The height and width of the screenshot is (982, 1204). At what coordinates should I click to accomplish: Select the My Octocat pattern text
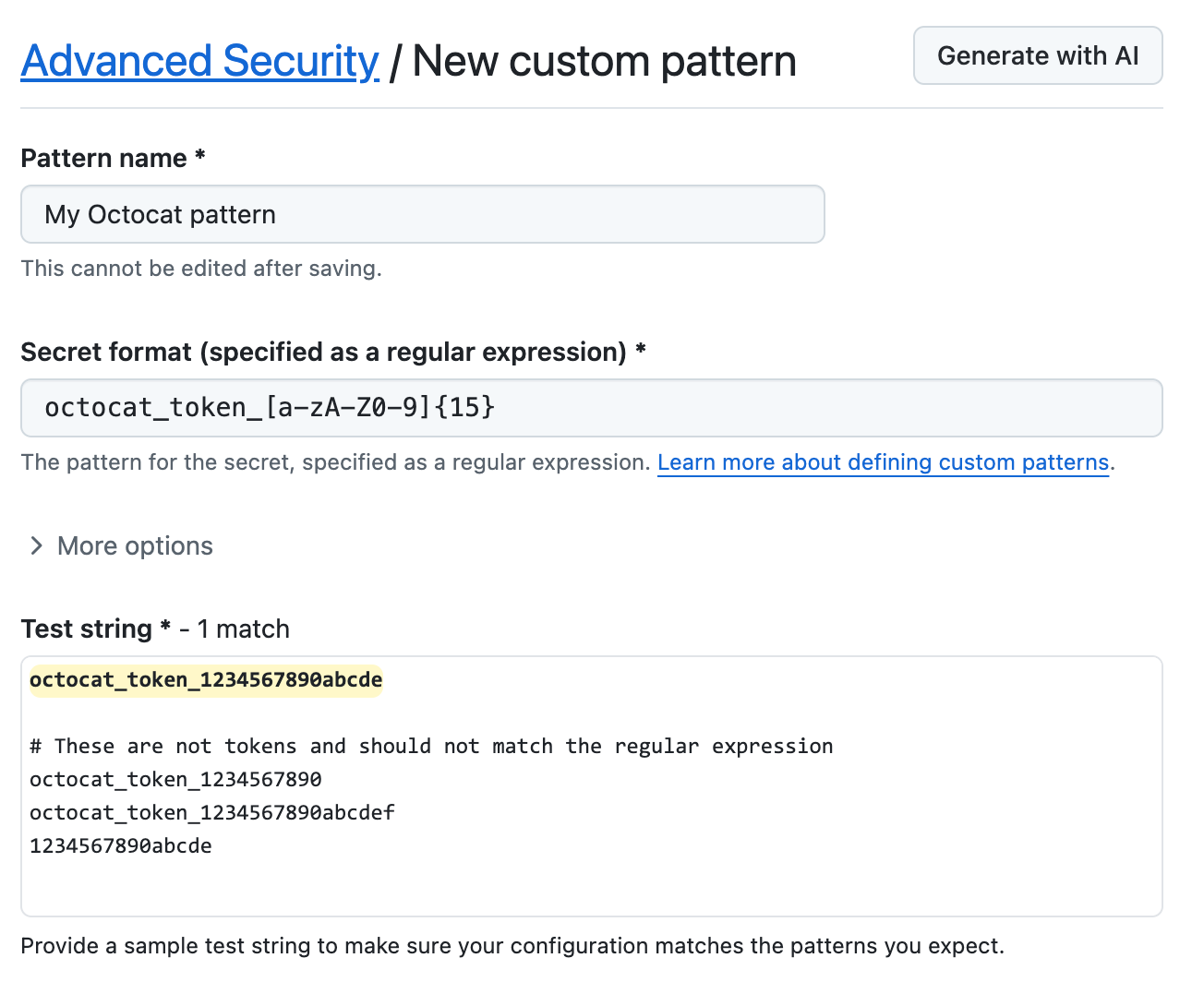pyautogui.click(x=160, y=213)
